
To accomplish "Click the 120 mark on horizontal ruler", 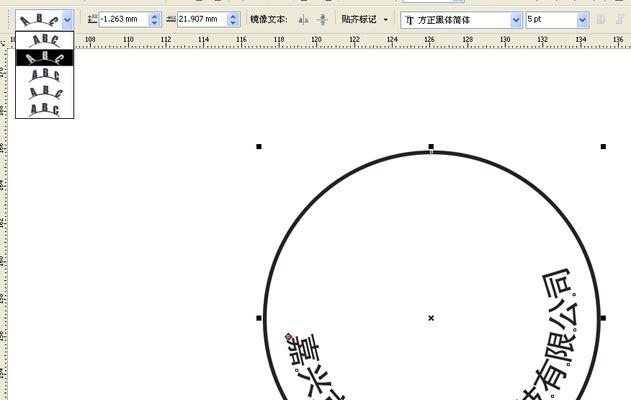I will pyautogui.click(x=316, y=39).
